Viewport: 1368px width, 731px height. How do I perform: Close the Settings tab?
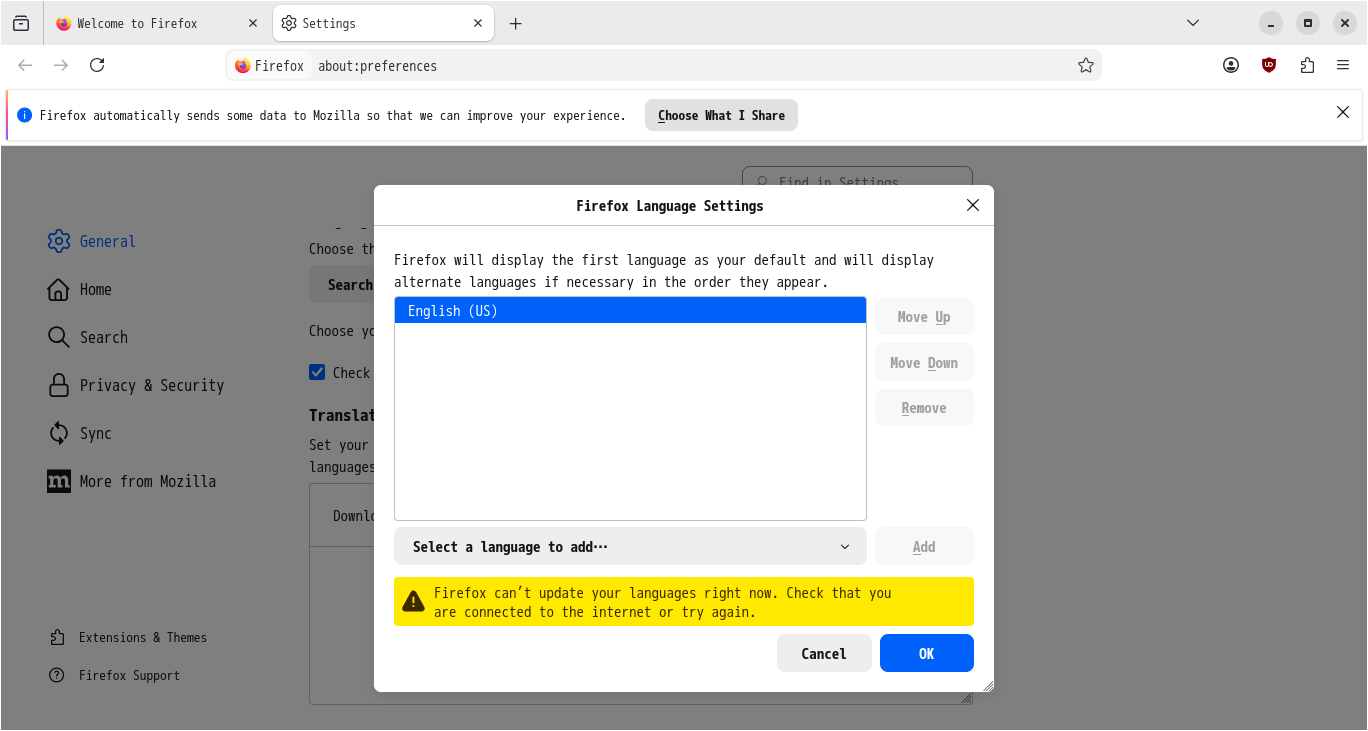pos(478,23)
